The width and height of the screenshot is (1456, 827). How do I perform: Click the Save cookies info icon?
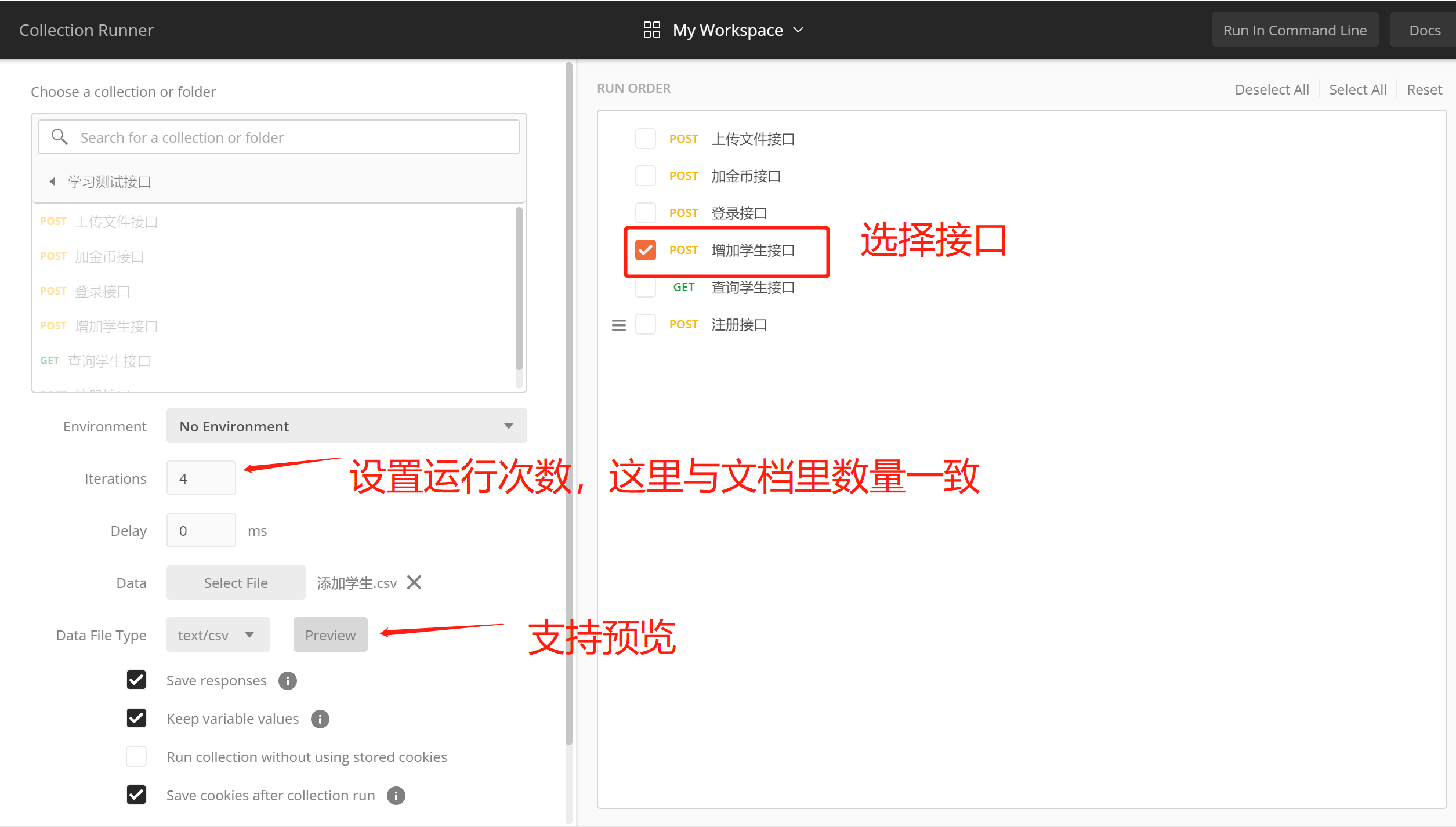(x=396, y=795)
